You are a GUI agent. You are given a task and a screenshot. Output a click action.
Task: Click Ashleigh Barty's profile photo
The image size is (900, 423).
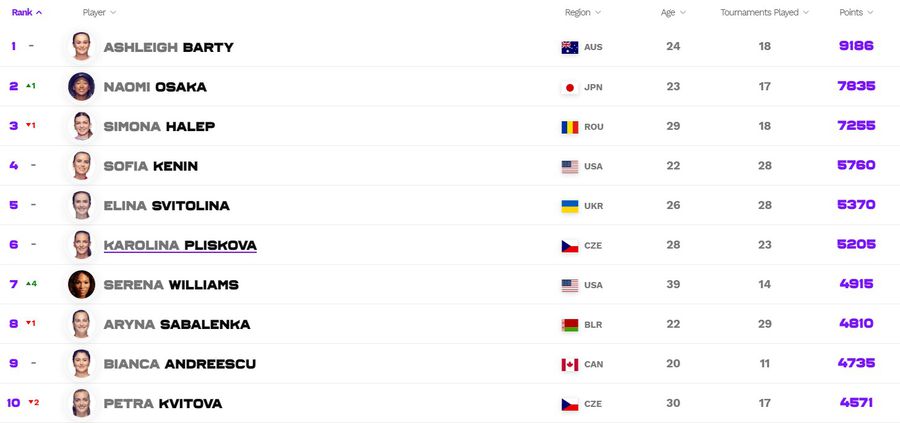click(82, 46)
